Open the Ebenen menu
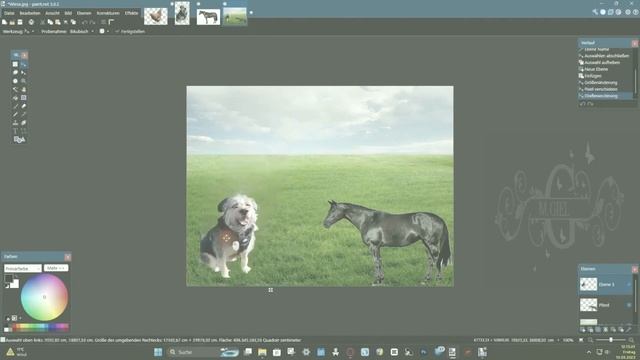The height and width of the screenshot is (360, 640). click(84, 13)
